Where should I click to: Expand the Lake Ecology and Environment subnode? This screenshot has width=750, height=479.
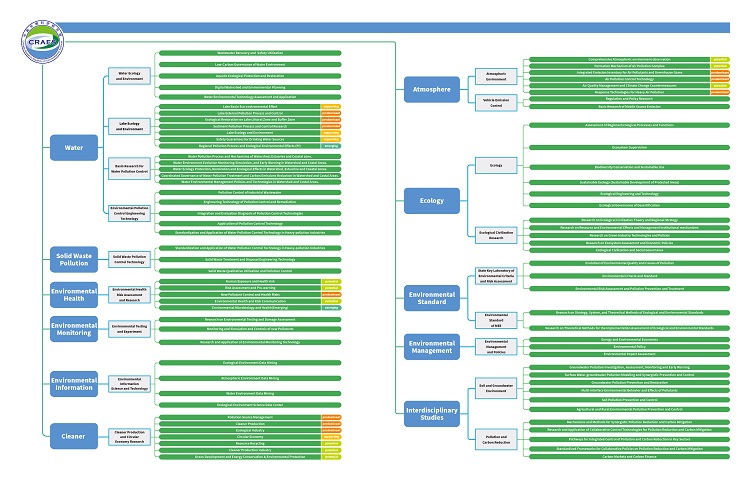point(129,126)
